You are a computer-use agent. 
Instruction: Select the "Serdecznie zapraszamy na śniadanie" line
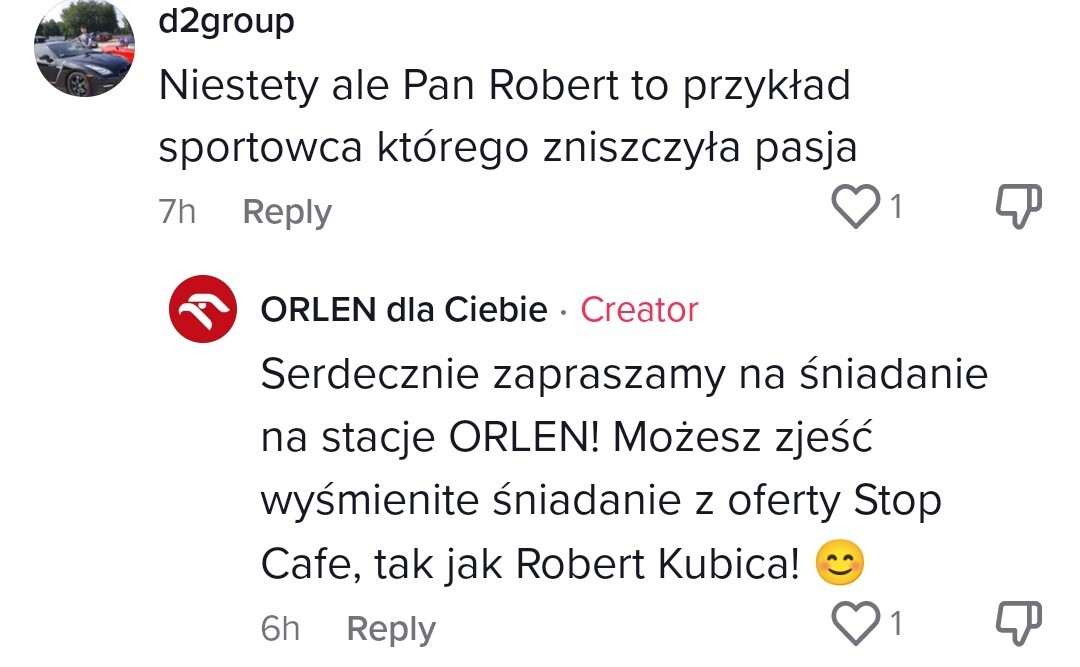pos(624,374)
